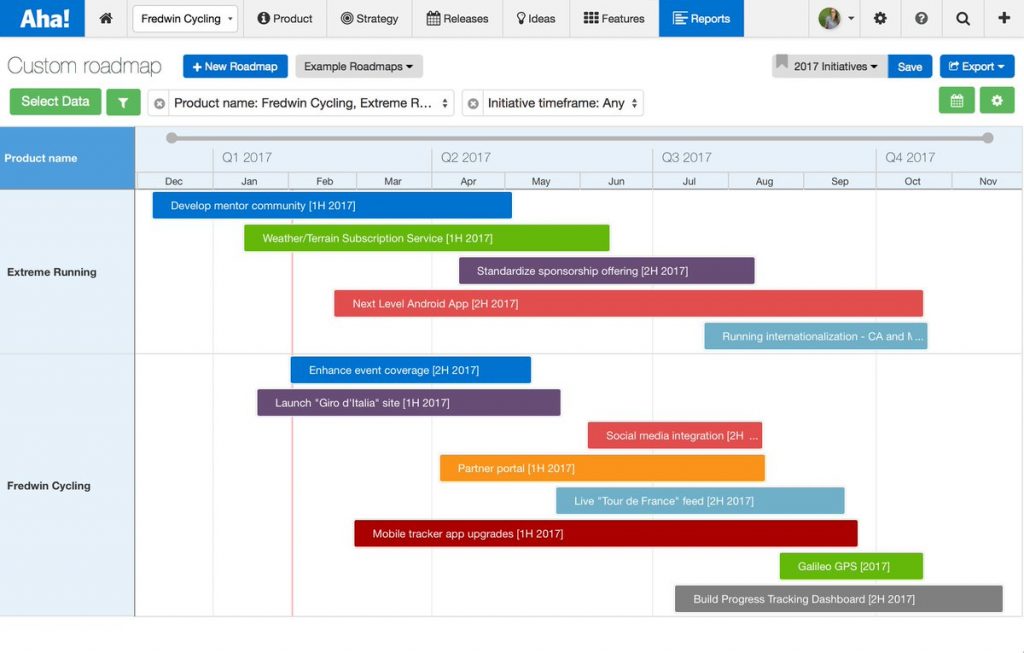Open search with the magnifier icon
The width and height of the screenshot is (1024, 653).
(x=962, y=18)
